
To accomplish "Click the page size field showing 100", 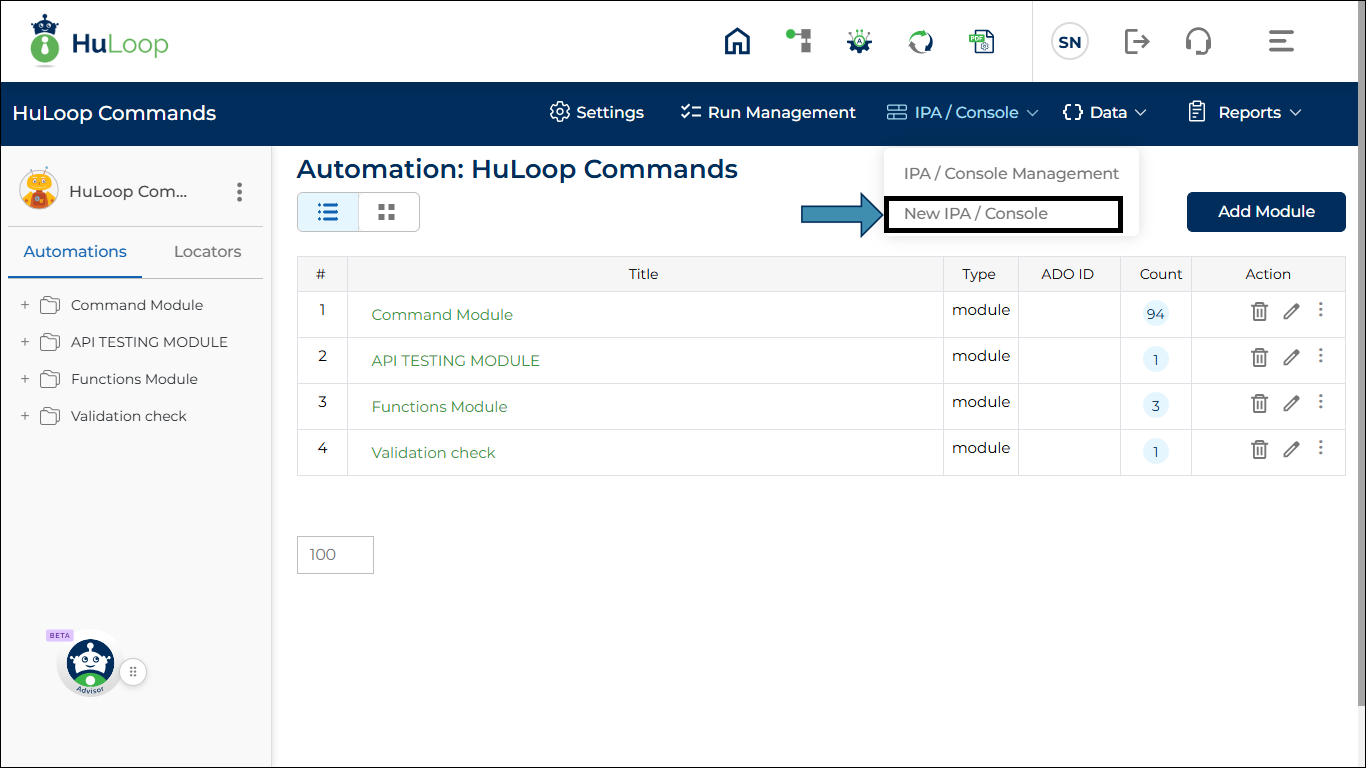I will coord(335,555).
